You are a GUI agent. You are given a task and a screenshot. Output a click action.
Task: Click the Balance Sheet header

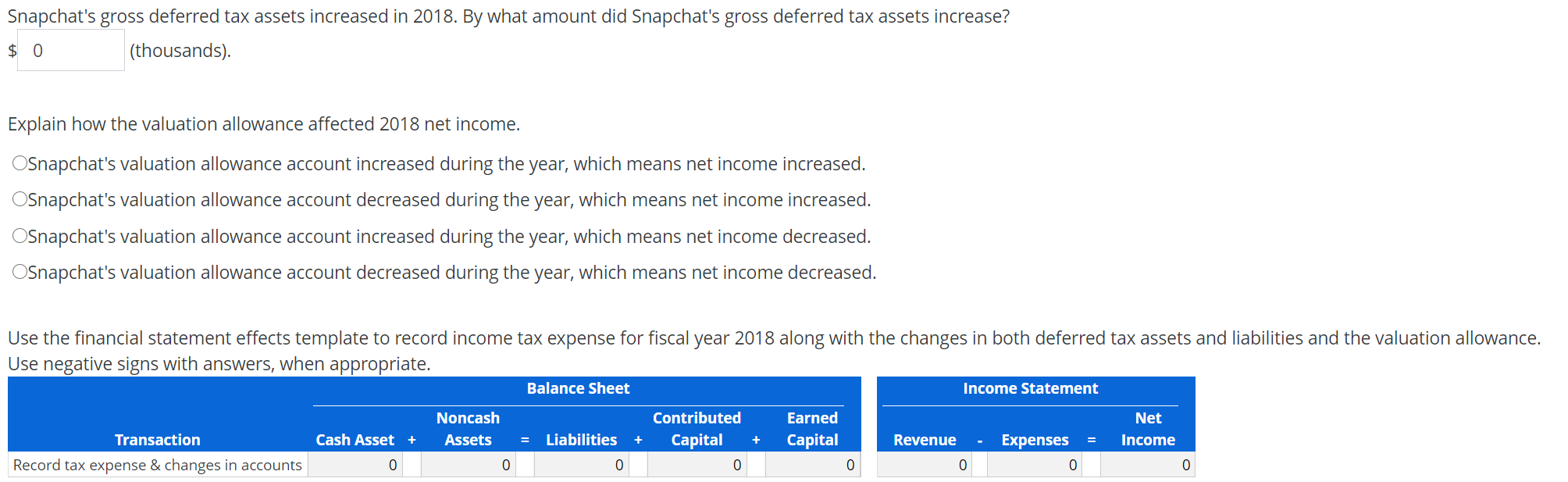pyautogui.click(x=578, y=387)
